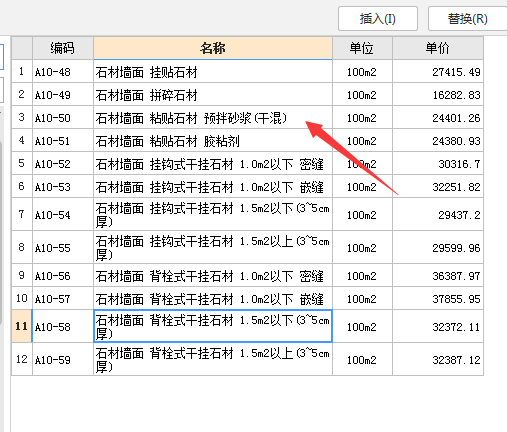507x432 pixels.
Task: Click 100m2 unit cell in A10-48 row
Action: (x=362, y=72)
